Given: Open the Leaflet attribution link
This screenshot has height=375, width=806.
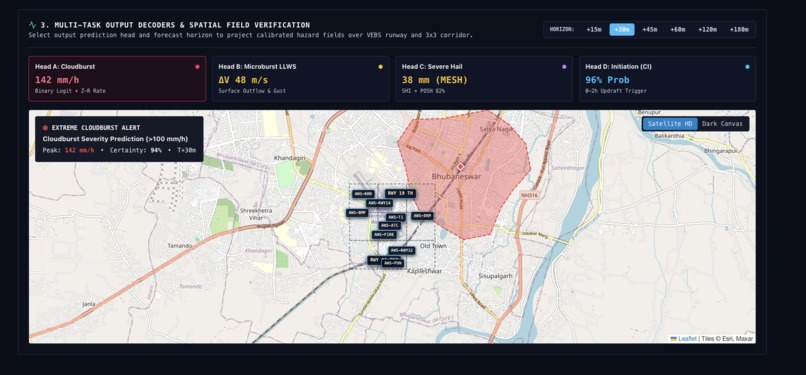Looking at the screenshot, I should (687, 339).
